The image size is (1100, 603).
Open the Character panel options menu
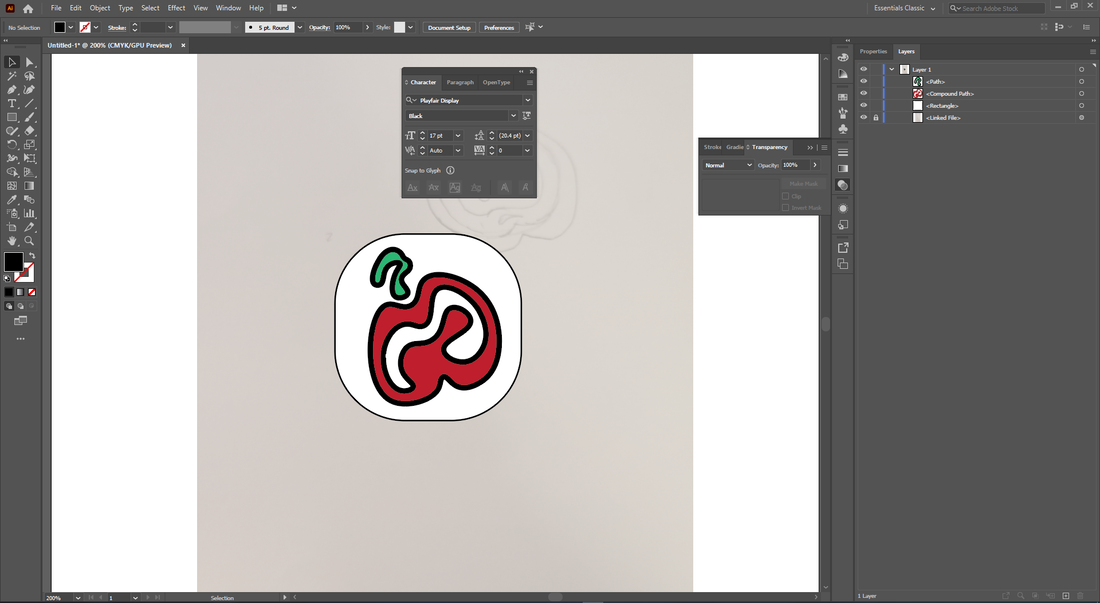[530, 83]
